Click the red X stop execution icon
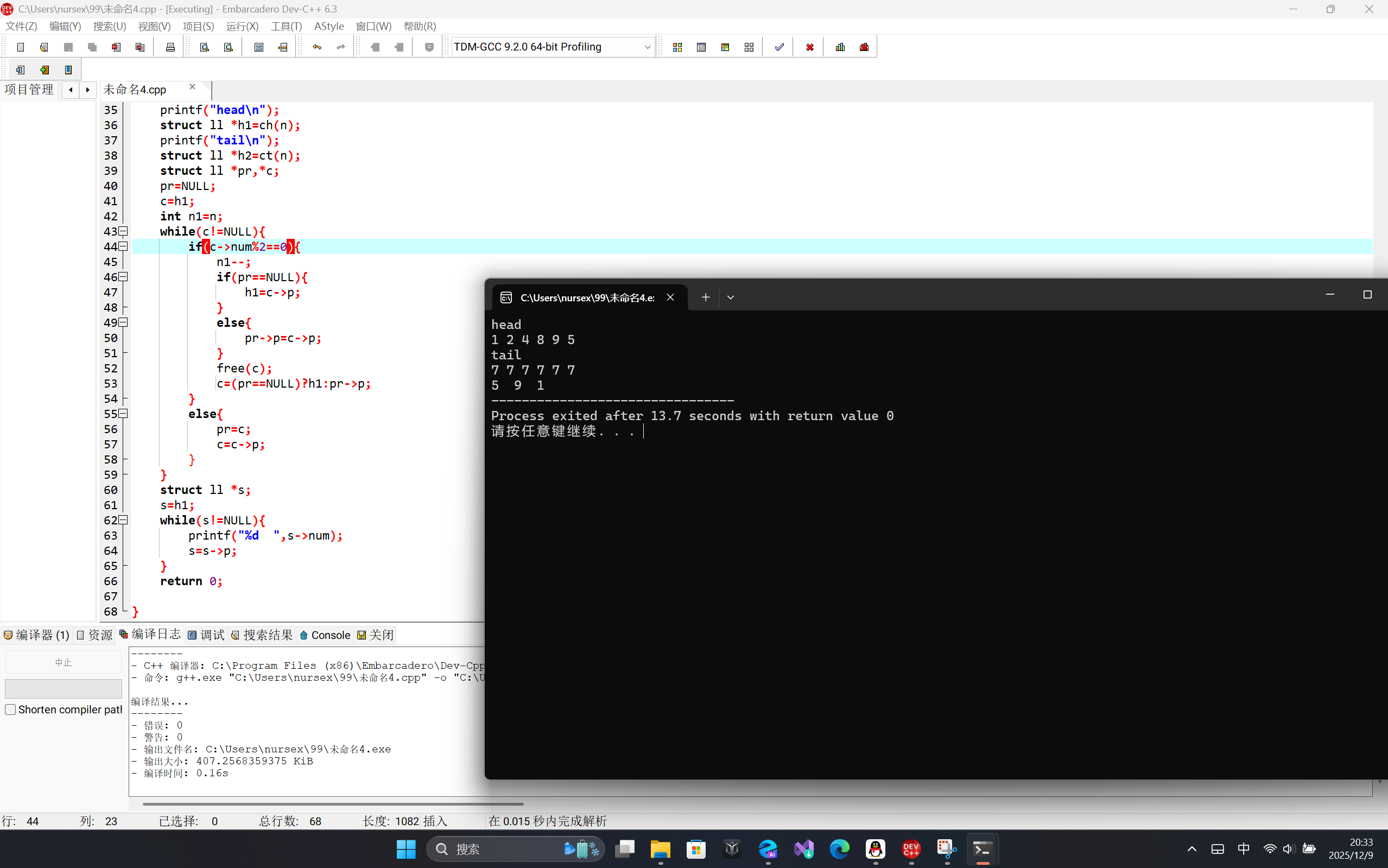 [809, 47]
